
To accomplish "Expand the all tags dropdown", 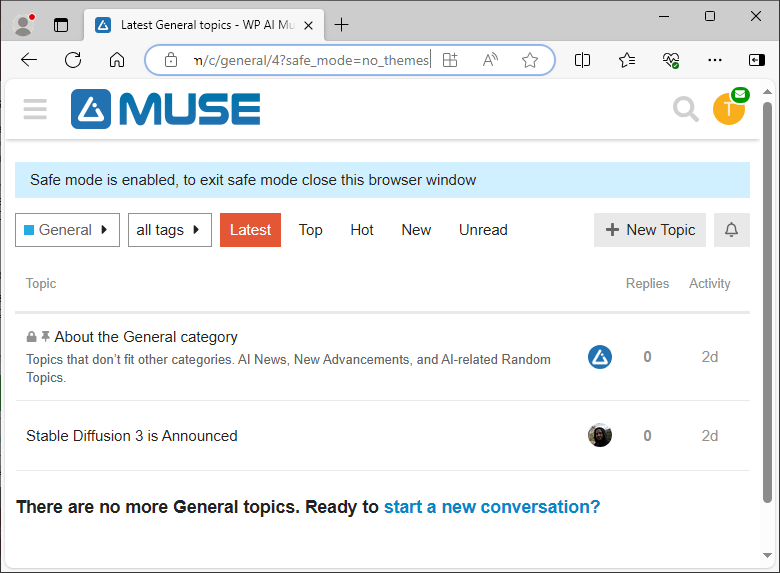I will [170, 230].
